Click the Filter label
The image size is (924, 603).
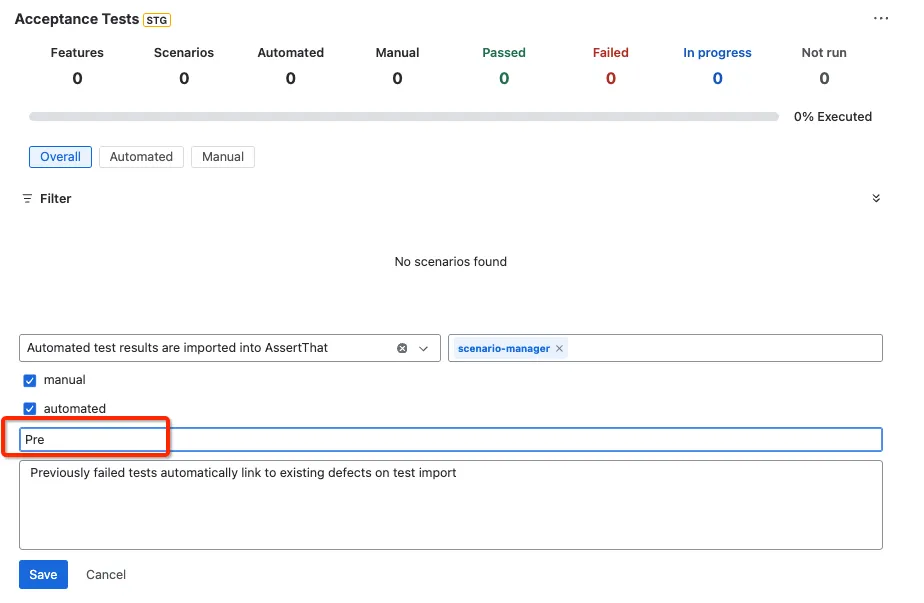point(55,199)
